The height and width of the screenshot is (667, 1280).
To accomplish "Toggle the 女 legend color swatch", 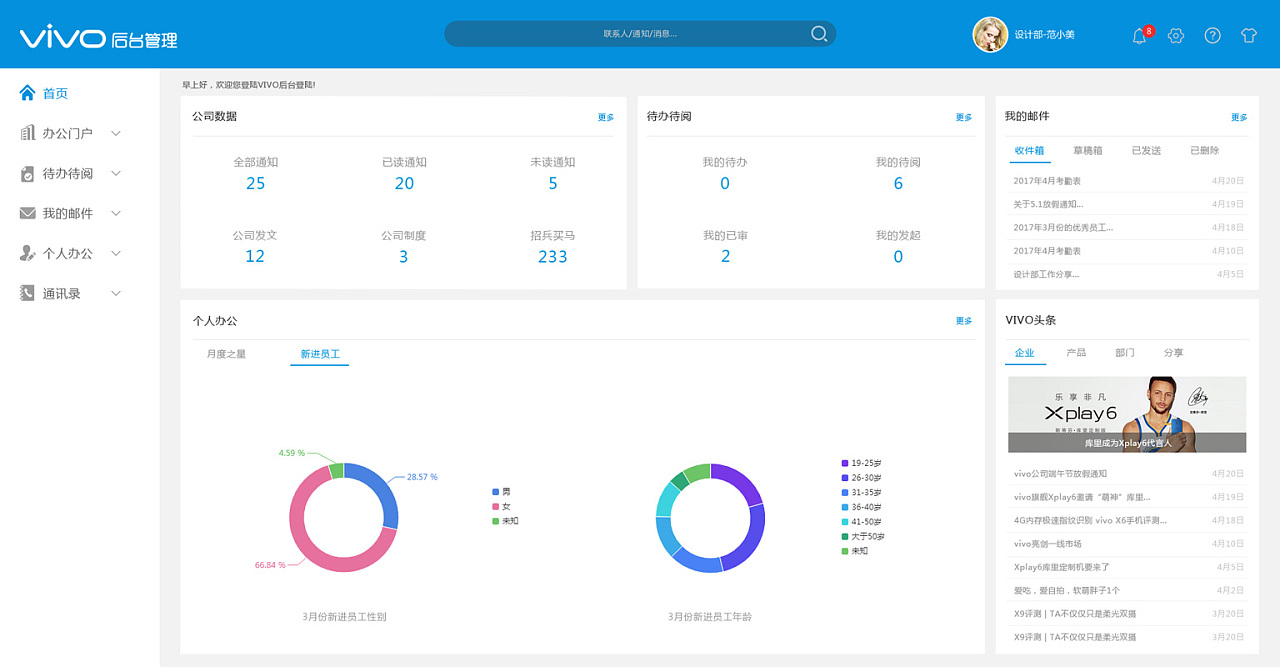I will (495, 506).
